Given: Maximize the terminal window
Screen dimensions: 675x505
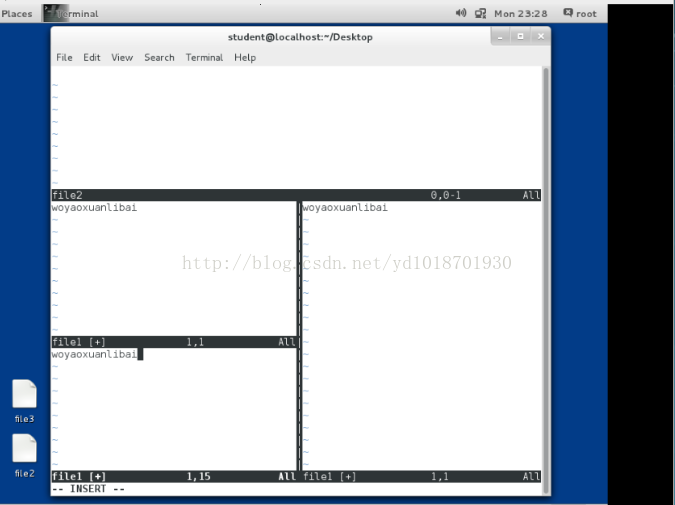Looking at the screenshot, I should pos(520,37).
